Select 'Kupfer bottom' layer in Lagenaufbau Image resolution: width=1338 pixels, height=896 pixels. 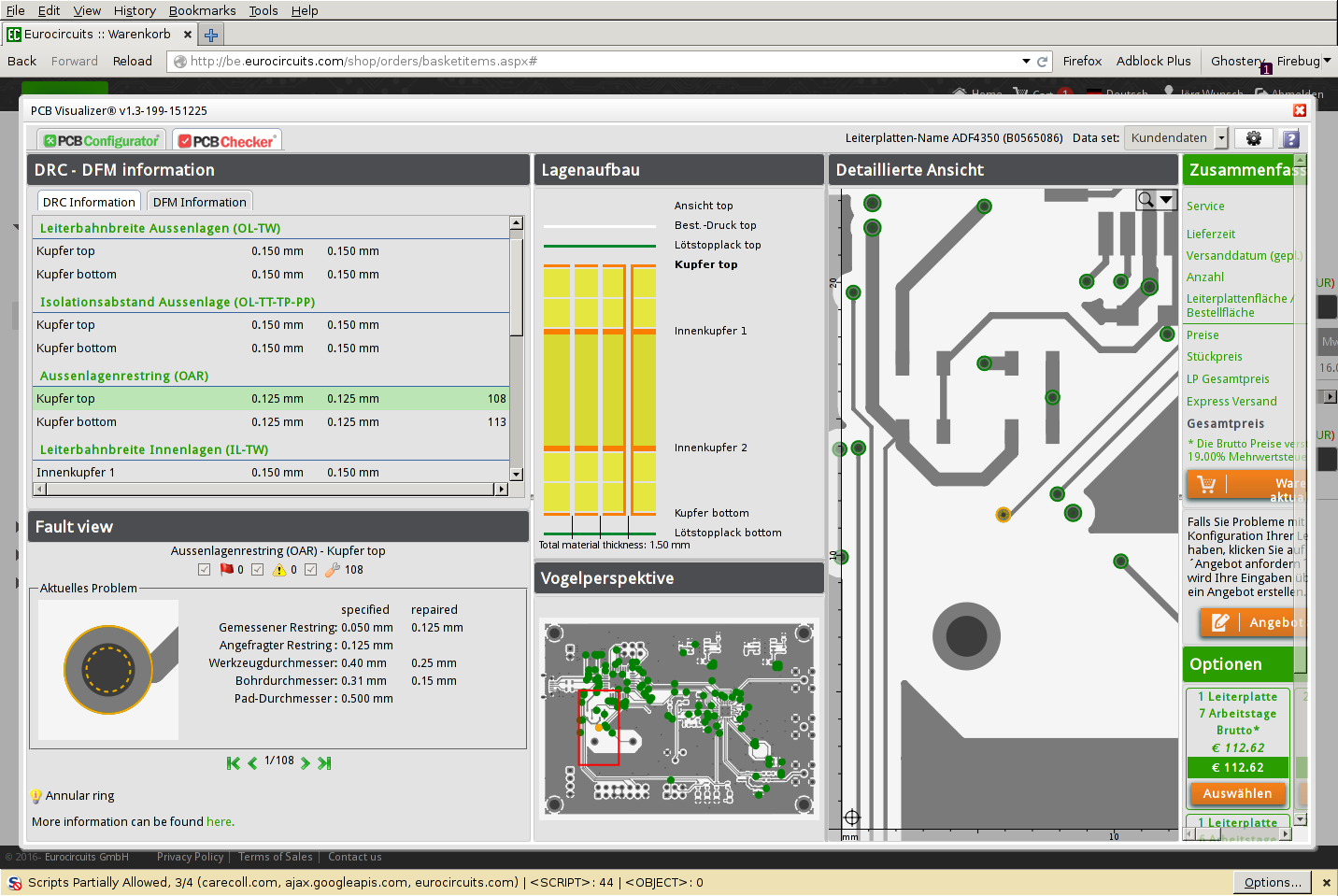pos(712,513)
